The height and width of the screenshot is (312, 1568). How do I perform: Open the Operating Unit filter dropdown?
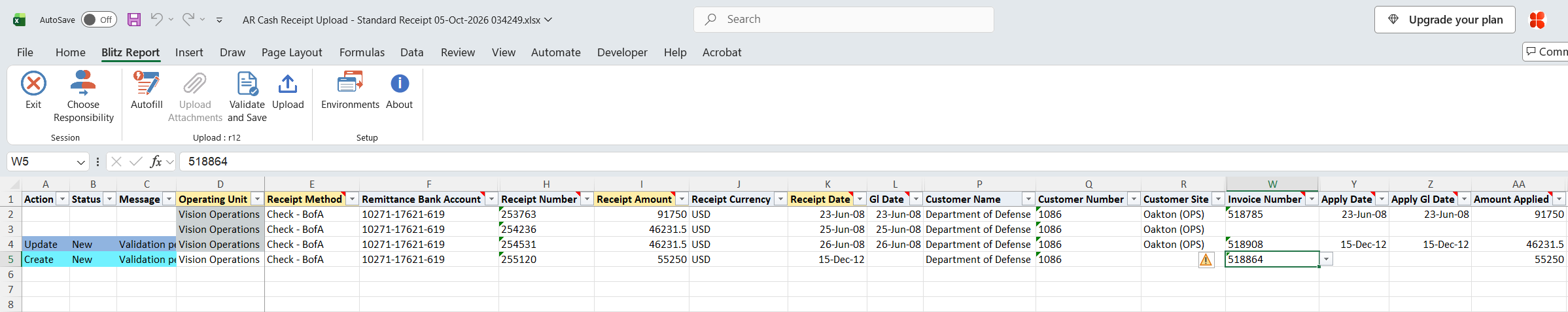point(257,199)
